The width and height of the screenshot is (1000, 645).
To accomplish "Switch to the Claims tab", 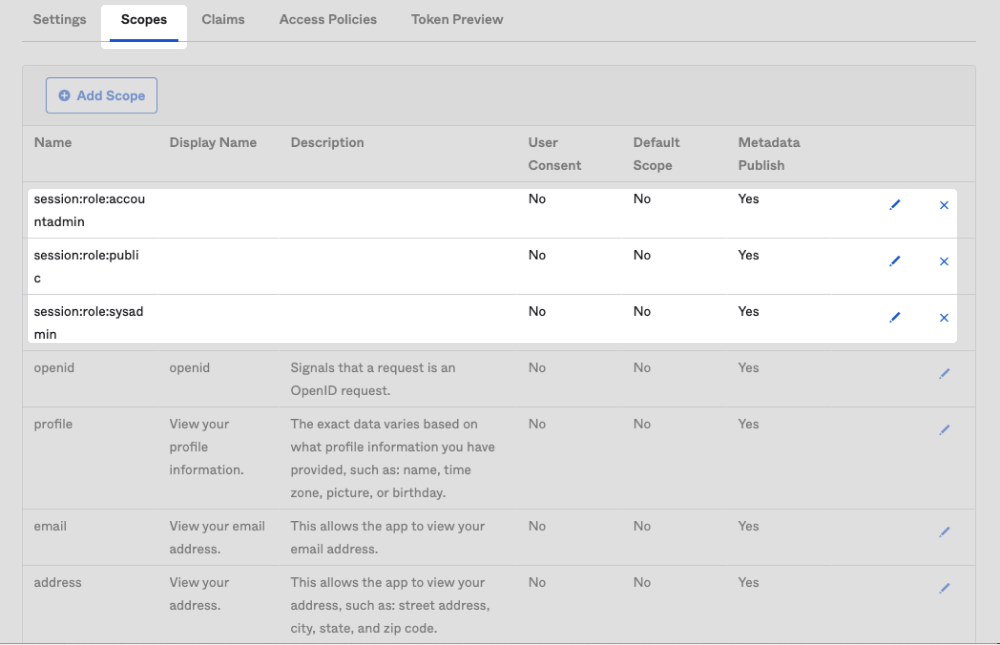I will [x=223, y=19].
